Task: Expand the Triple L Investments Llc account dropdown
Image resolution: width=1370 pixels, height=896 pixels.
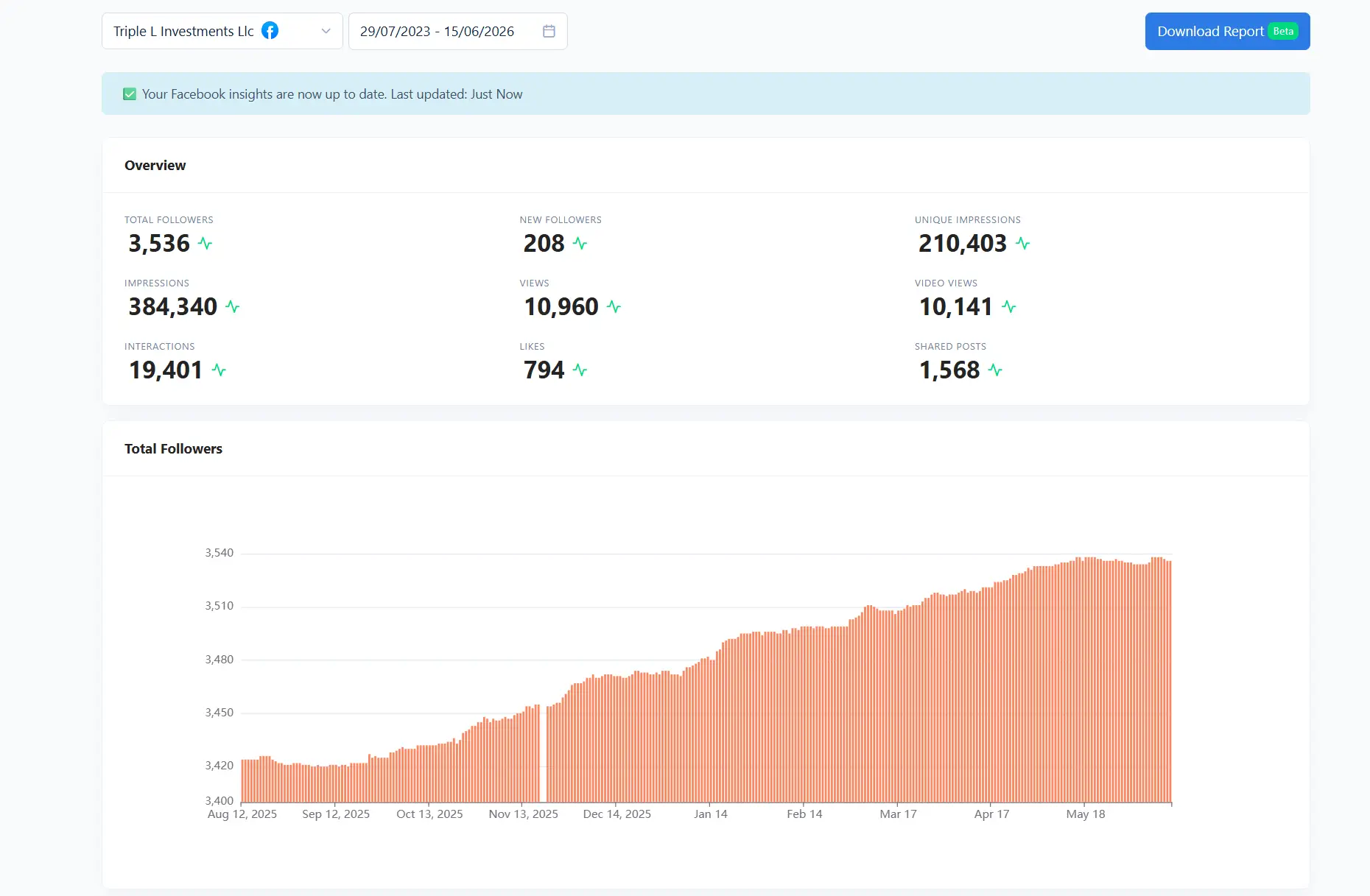Action: 222,31
